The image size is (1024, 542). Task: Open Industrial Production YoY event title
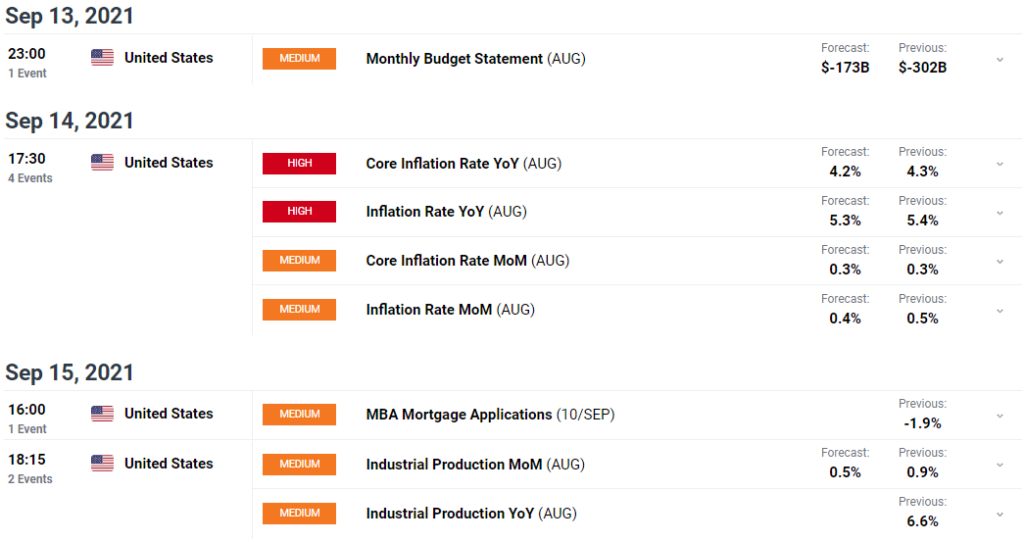[x=450, y=514]
